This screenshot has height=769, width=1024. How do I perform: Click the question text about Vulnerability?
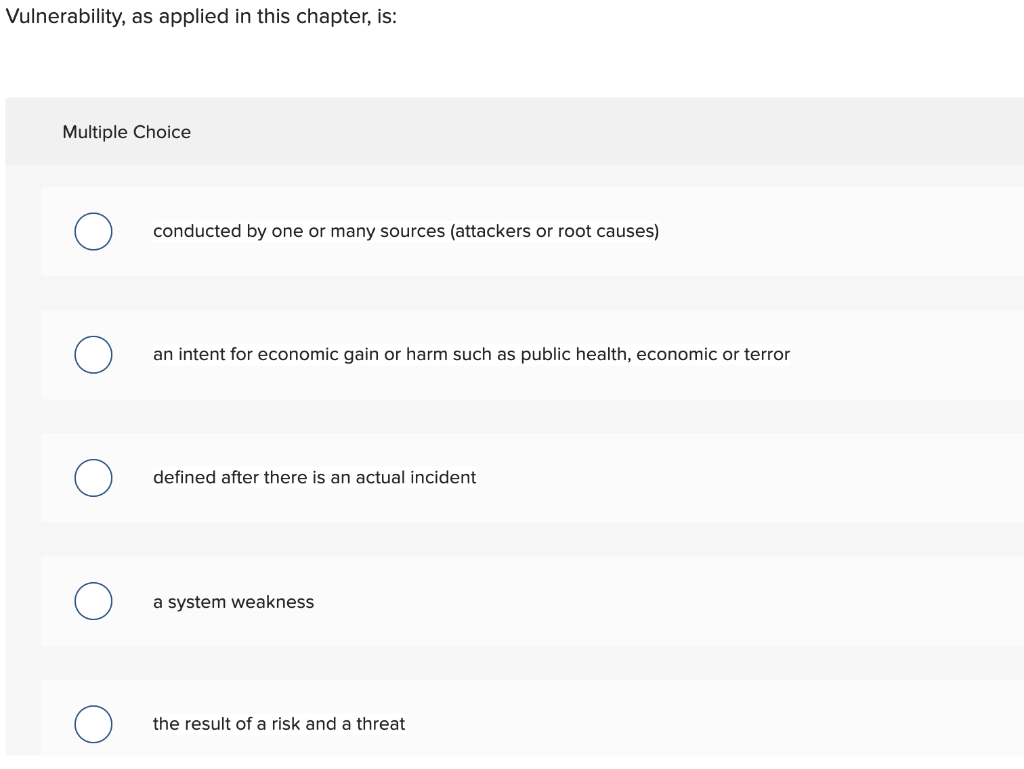pos(198,16)
